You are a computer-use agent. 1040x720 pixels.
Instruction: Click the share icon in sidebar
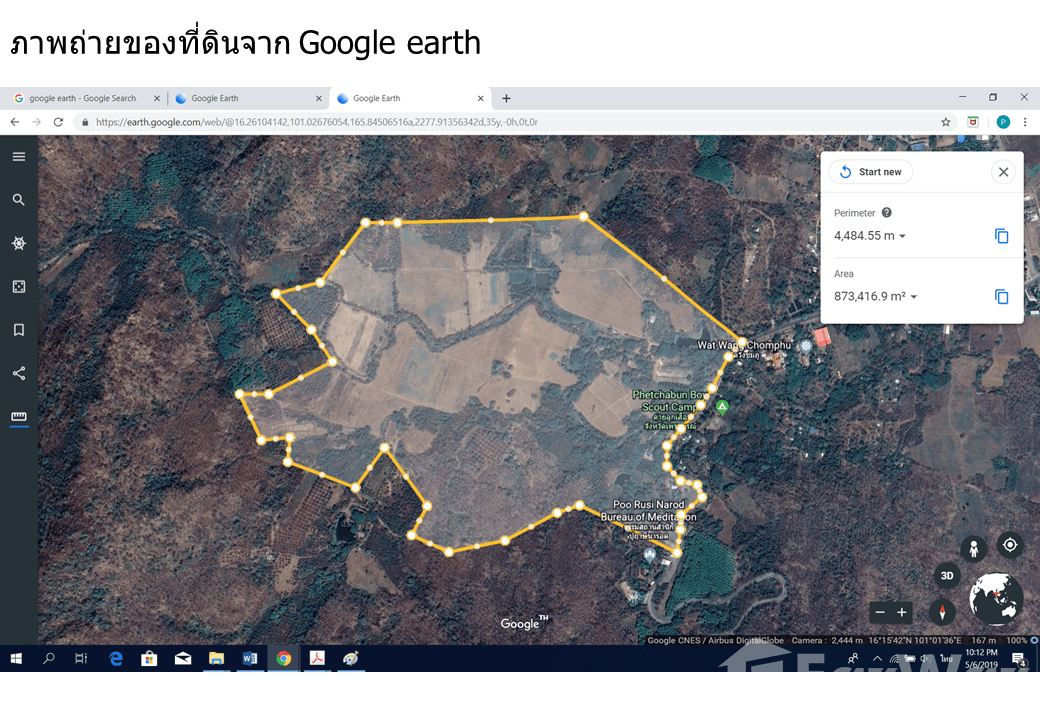[x=18, y=374]
